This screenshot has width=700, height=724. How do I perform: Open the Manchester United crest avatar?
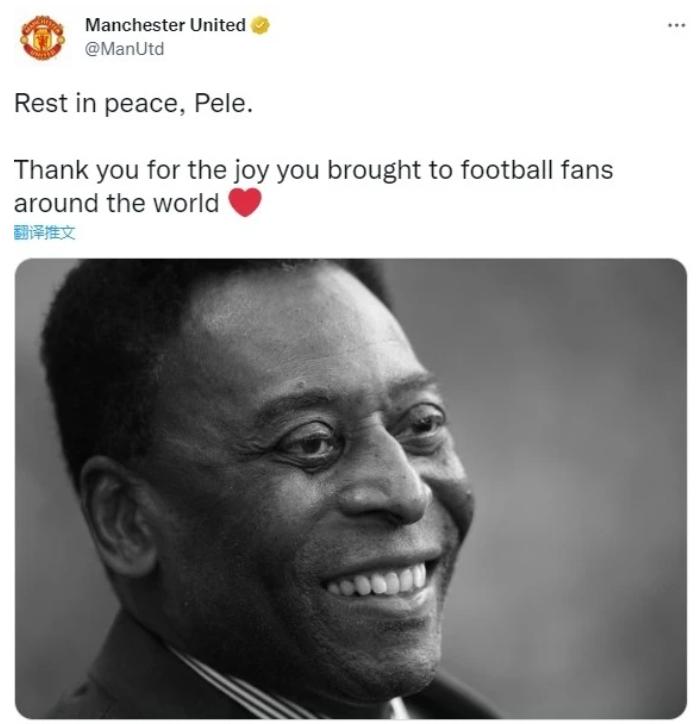42,37
